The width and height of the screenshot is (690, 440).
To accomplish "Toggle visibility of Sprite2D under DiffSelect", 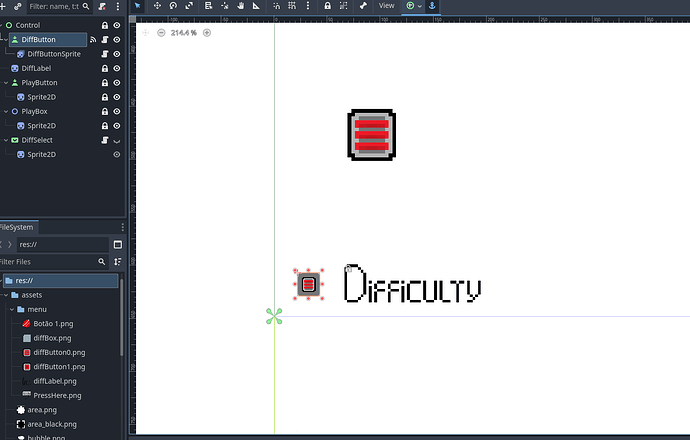I will click(x=117, y=154).
